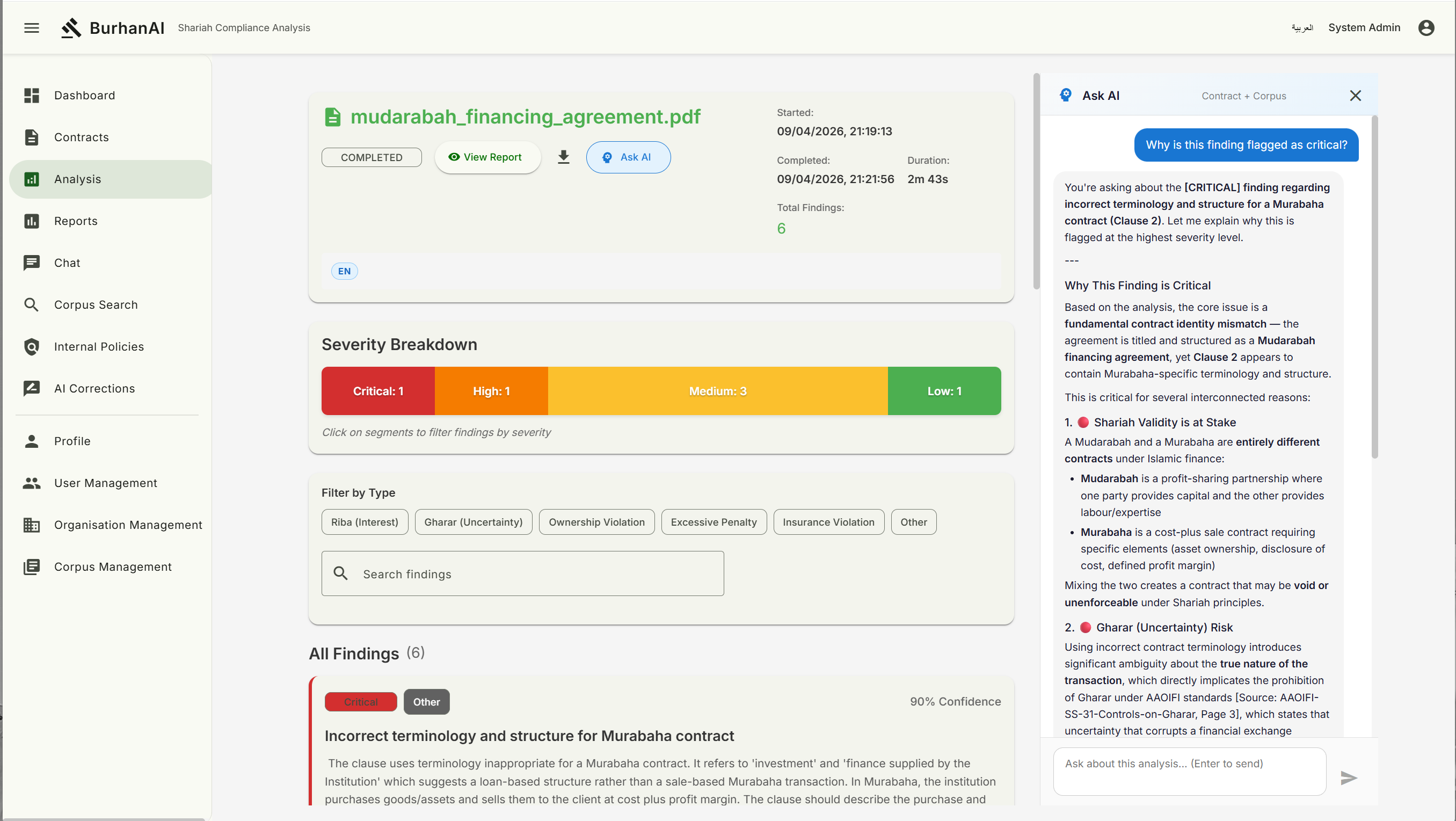The image size is (1456, 821).
Task: Click the Search findings input field
Action: click(x=537, y=573)
